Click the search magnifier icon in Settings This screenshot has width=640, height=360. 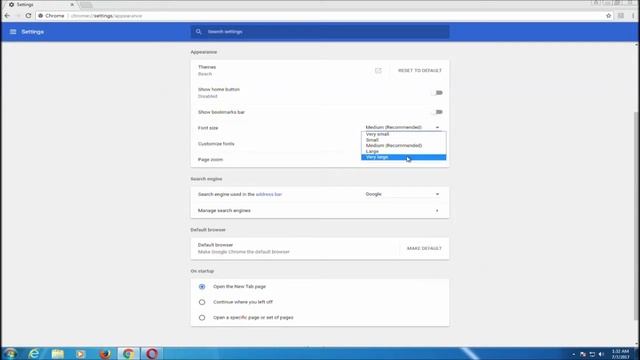point(198,31)
